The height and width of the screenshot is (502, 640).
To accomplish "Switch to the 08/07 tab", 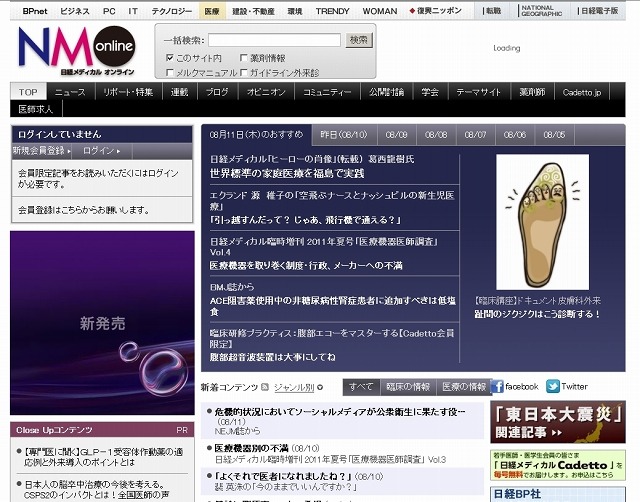I will coord(476,135).
